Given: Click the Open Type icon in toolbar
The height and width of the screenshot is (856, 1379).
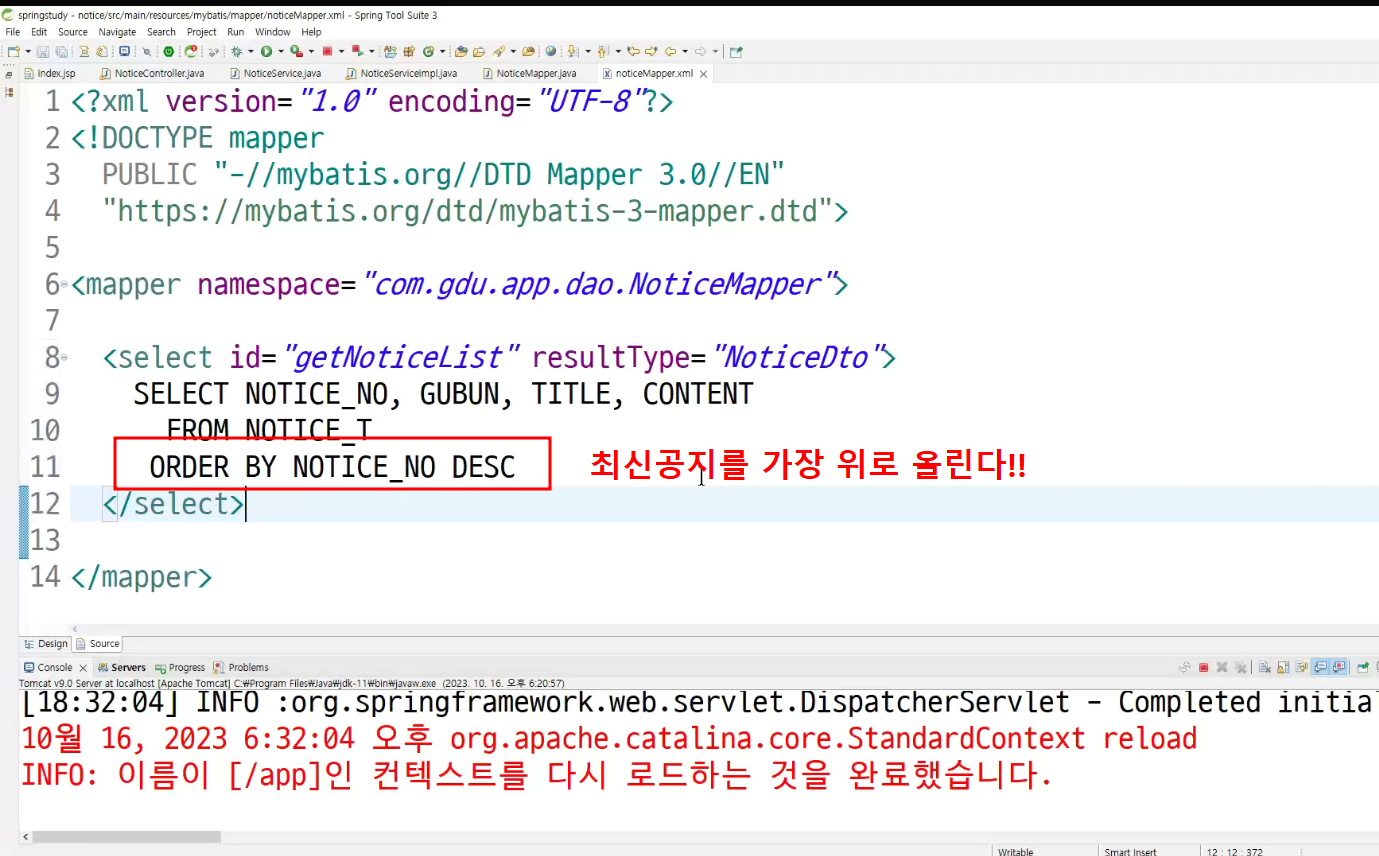Looking at the screenshot, I should 460,51.
